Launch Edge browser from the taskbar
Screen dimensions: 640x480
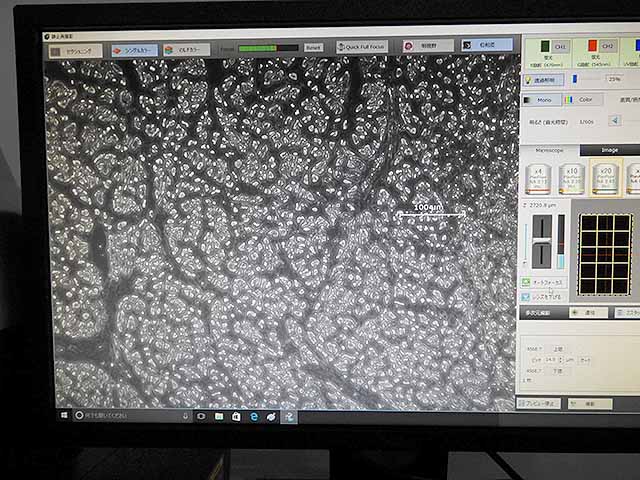click(254, 417)
